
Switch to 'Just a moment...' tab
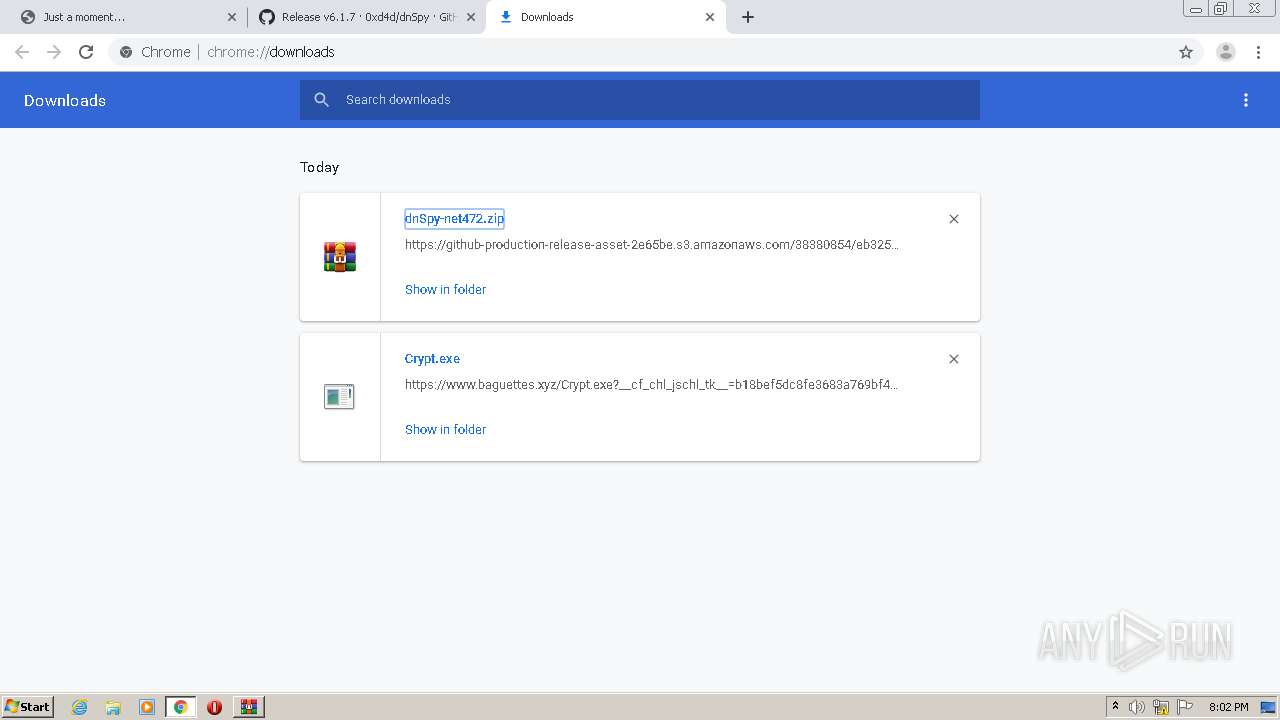pos(127,17)
